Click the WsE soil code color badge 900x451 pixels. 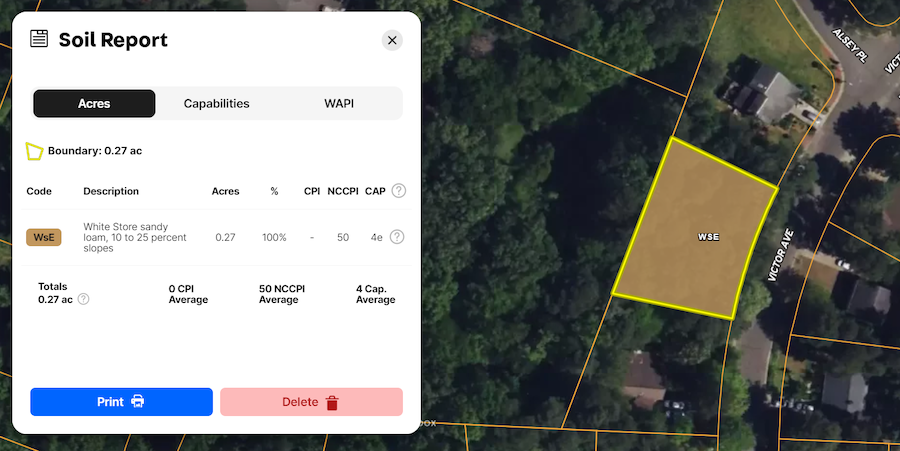click(44, 237)
